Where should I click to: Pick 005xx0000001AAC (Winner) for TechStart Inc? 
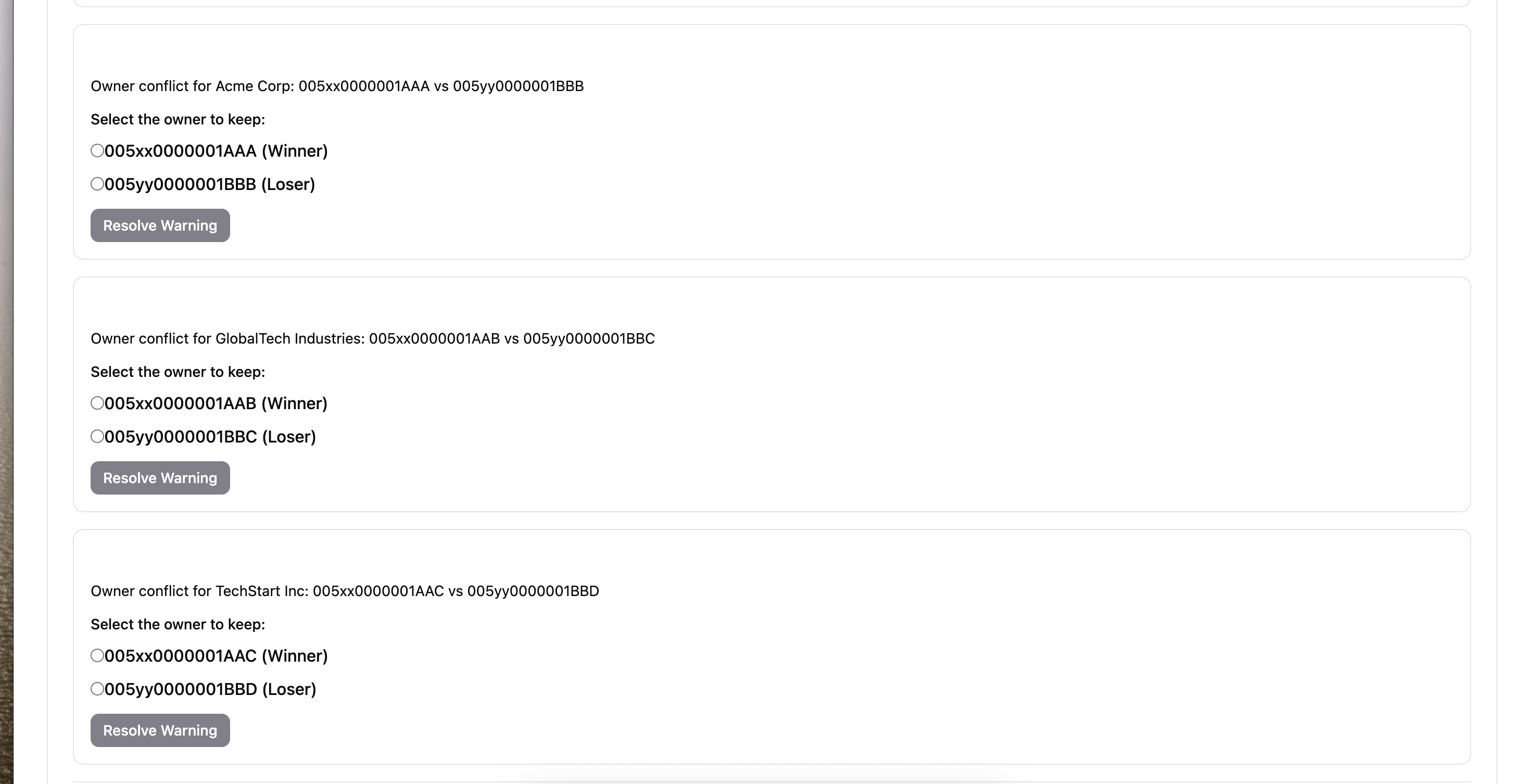[97, 656]
